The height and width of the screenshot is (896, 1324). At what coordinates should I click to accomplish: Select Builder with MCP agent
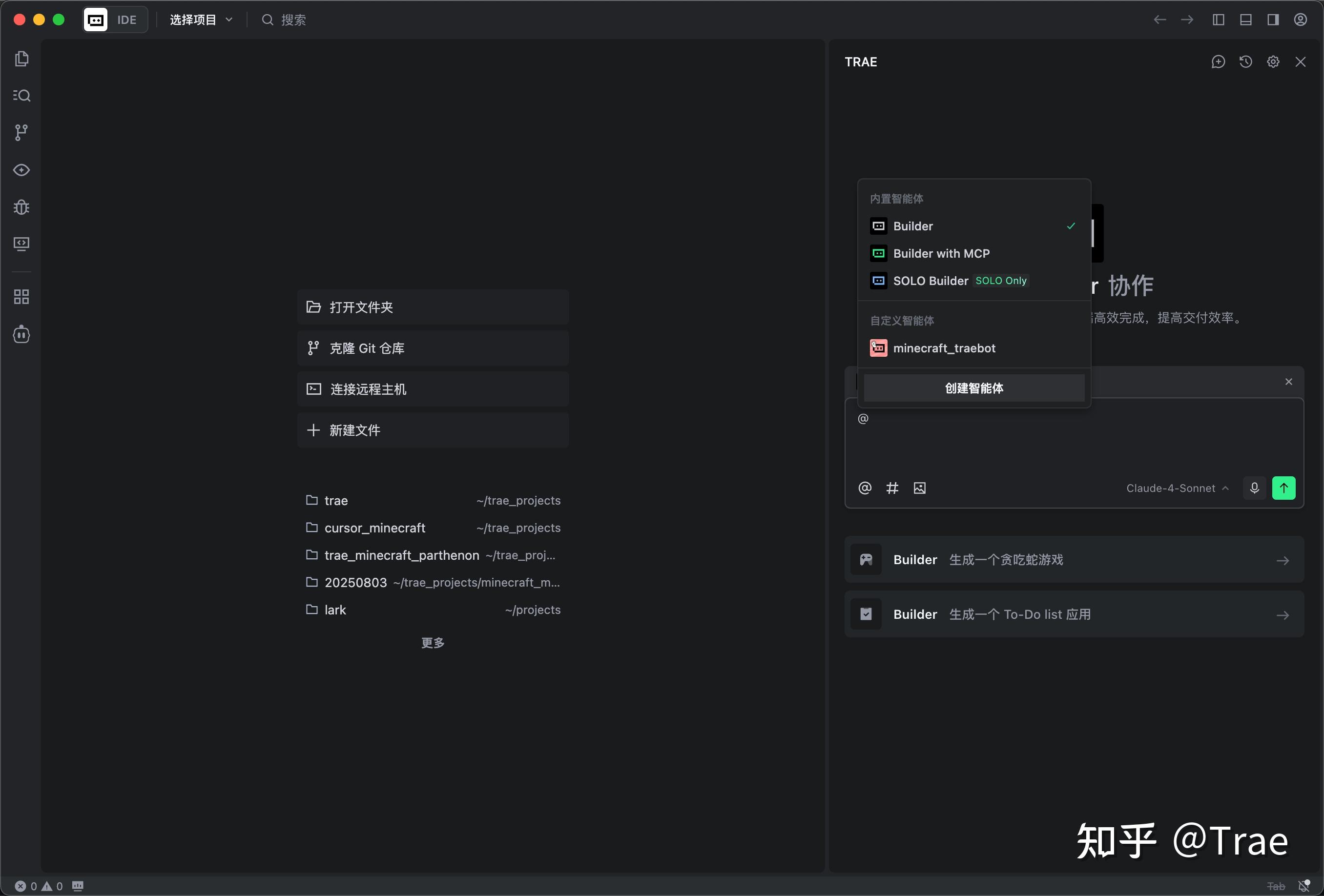click(941, 253)
